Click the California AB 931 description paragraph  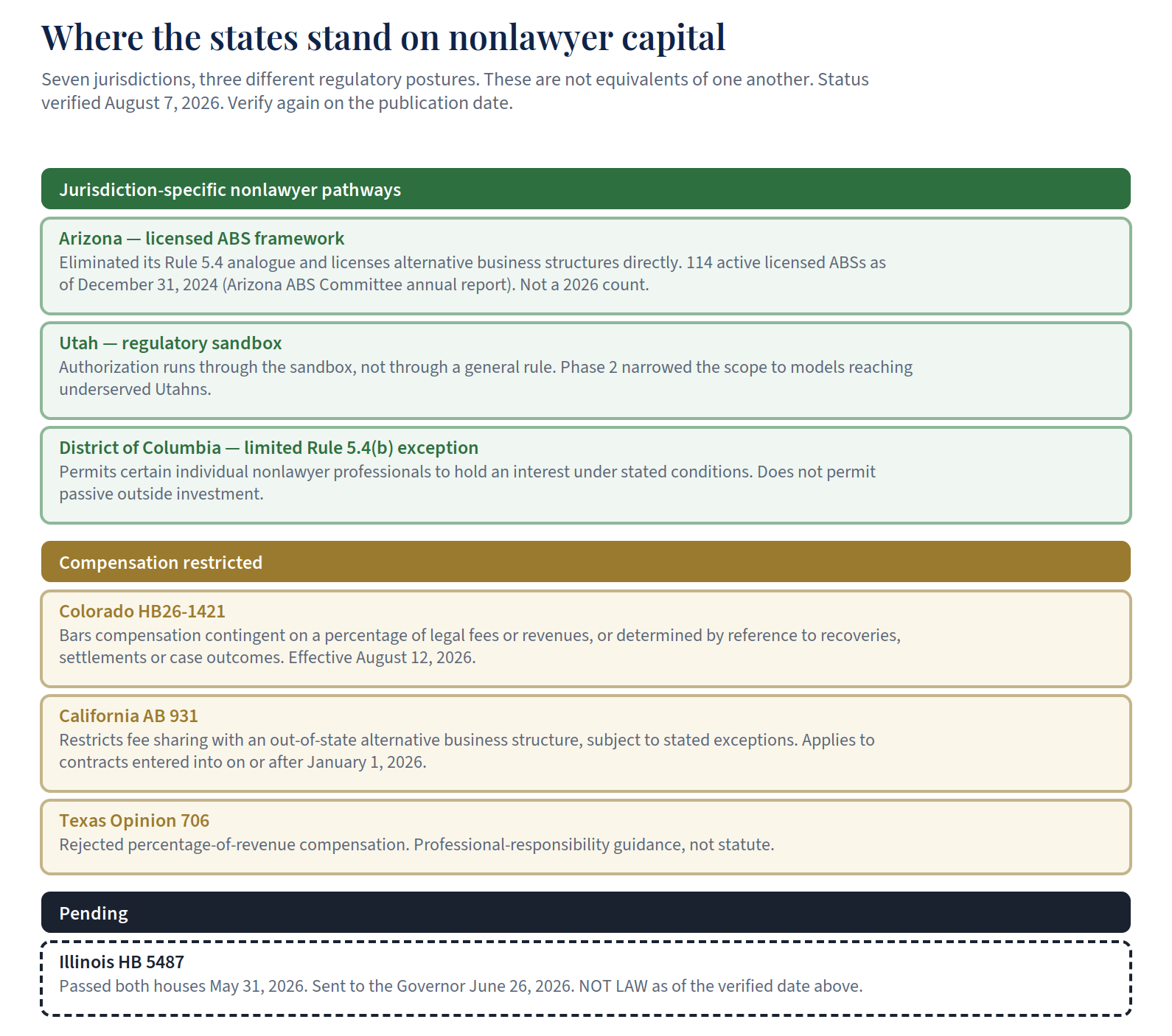click(467, 751)
